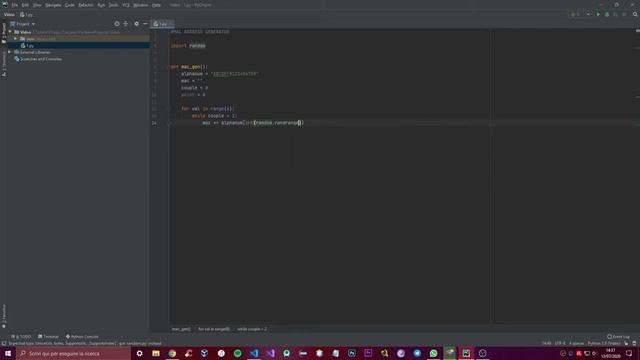The height and width of the screenshot is (360, 640).
Task: Click the fold marker beside the for loop
Action: click(168, 109)
